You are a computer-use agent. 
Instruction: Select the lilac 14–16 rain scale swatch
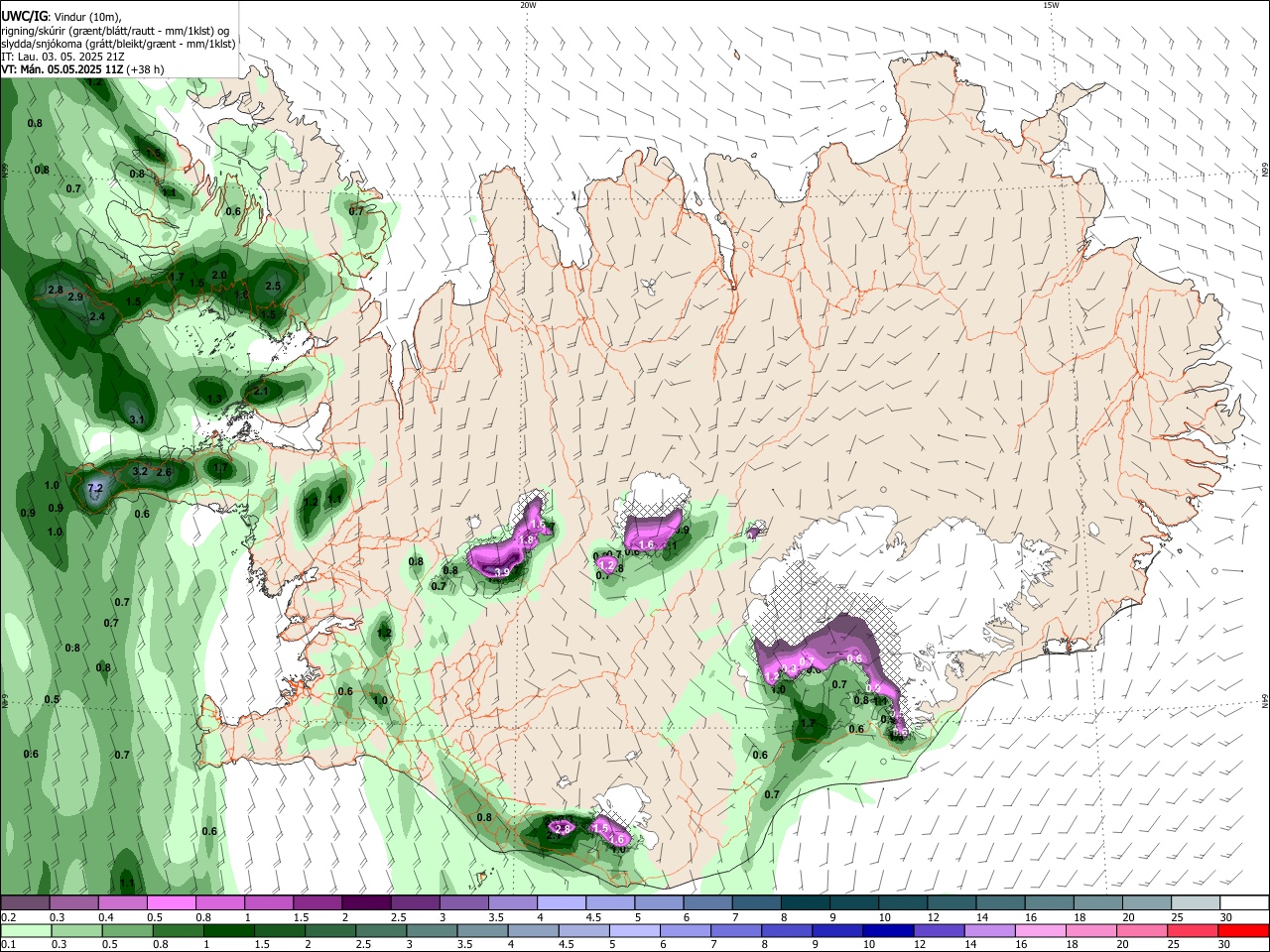pos(988,930)
